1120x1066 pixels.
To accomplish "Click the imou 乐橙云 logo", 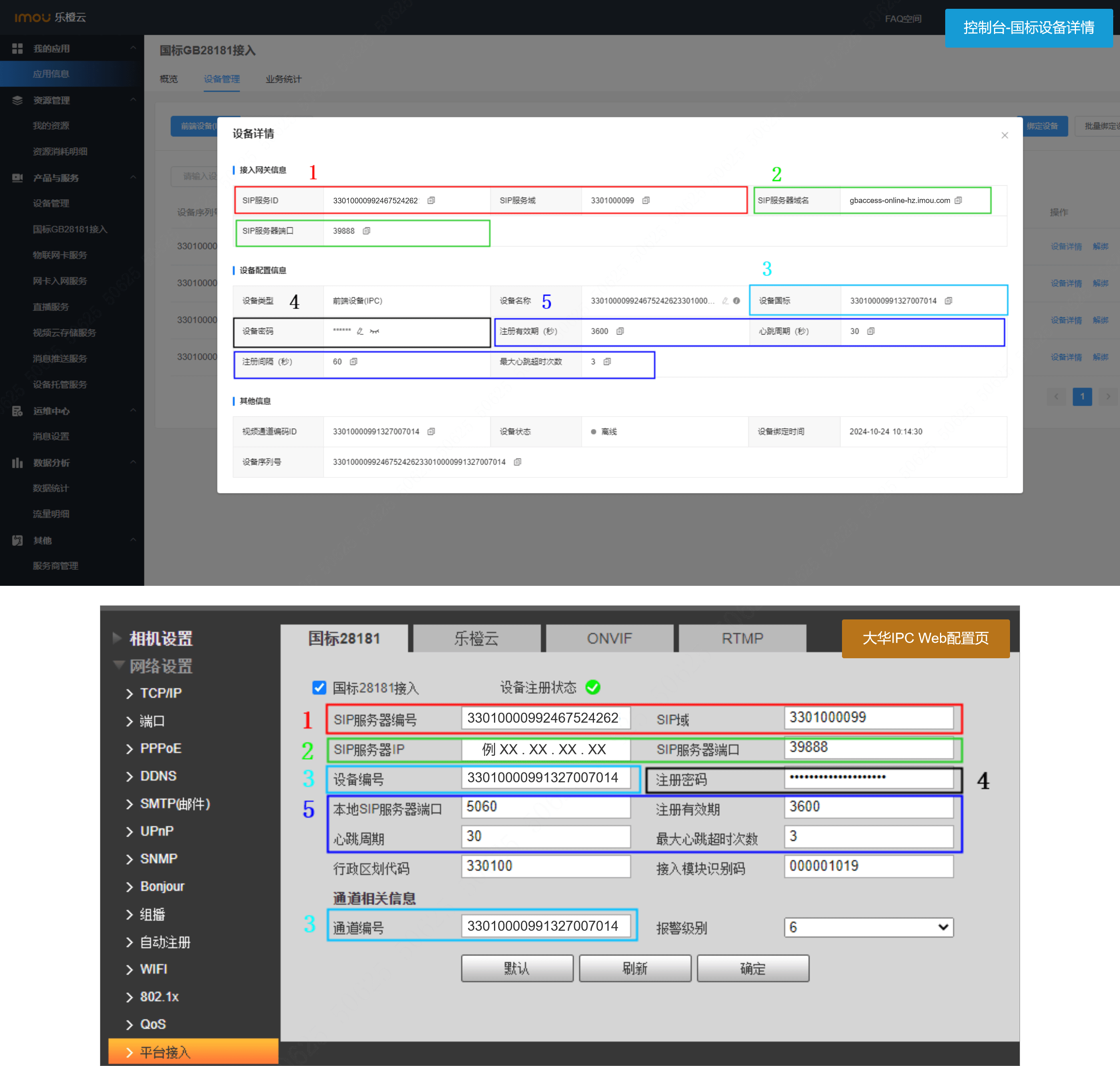I will 50,17.
